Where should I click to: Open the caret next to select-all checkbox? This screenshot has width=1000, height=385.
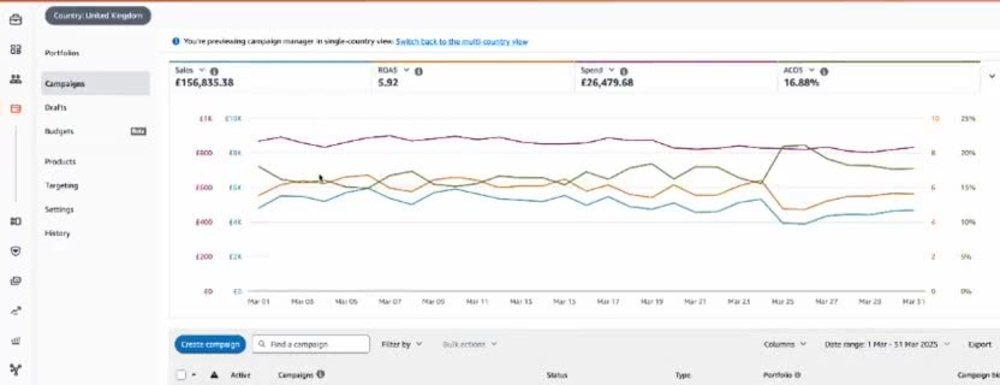tap(194, 375)
